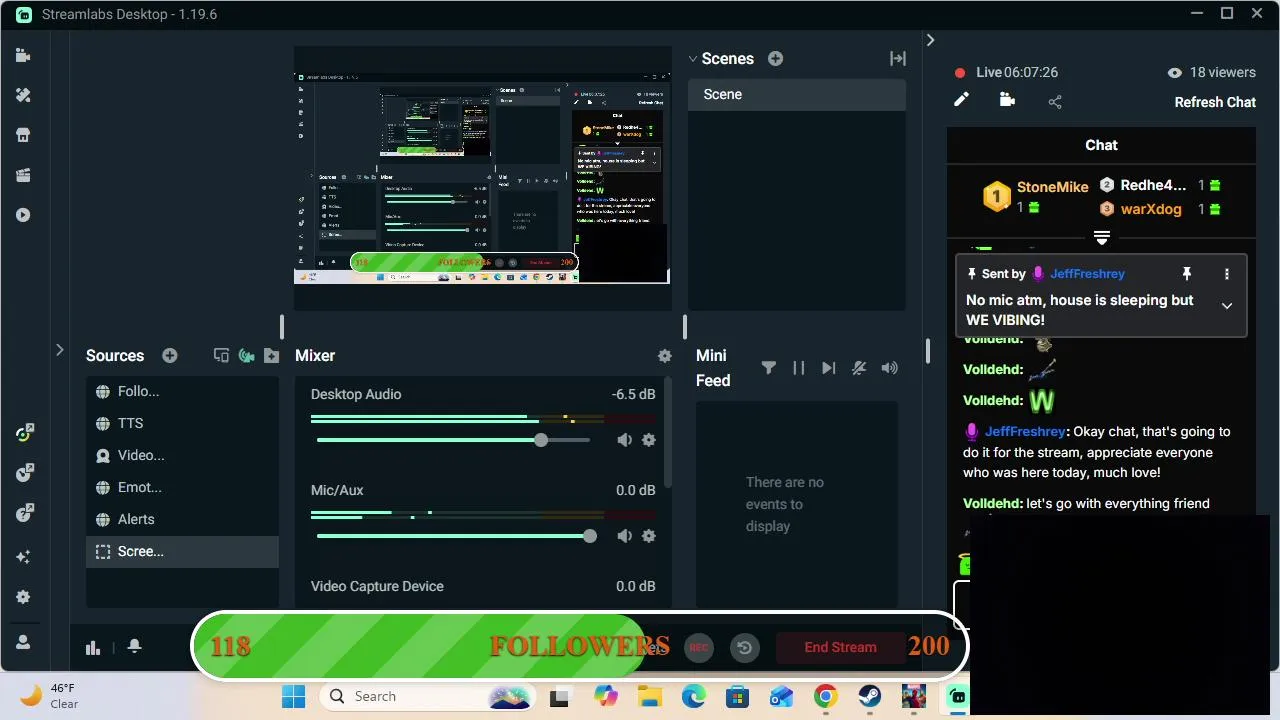Click the camera icon in the chat header
Screen dimensions: 1280x720
(x=1007, y=100)
